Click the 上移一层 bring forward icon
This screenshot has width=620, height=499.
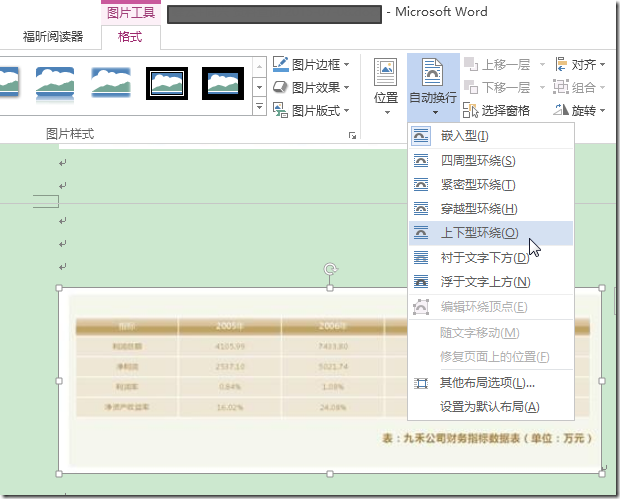click(x=471, y=64)
